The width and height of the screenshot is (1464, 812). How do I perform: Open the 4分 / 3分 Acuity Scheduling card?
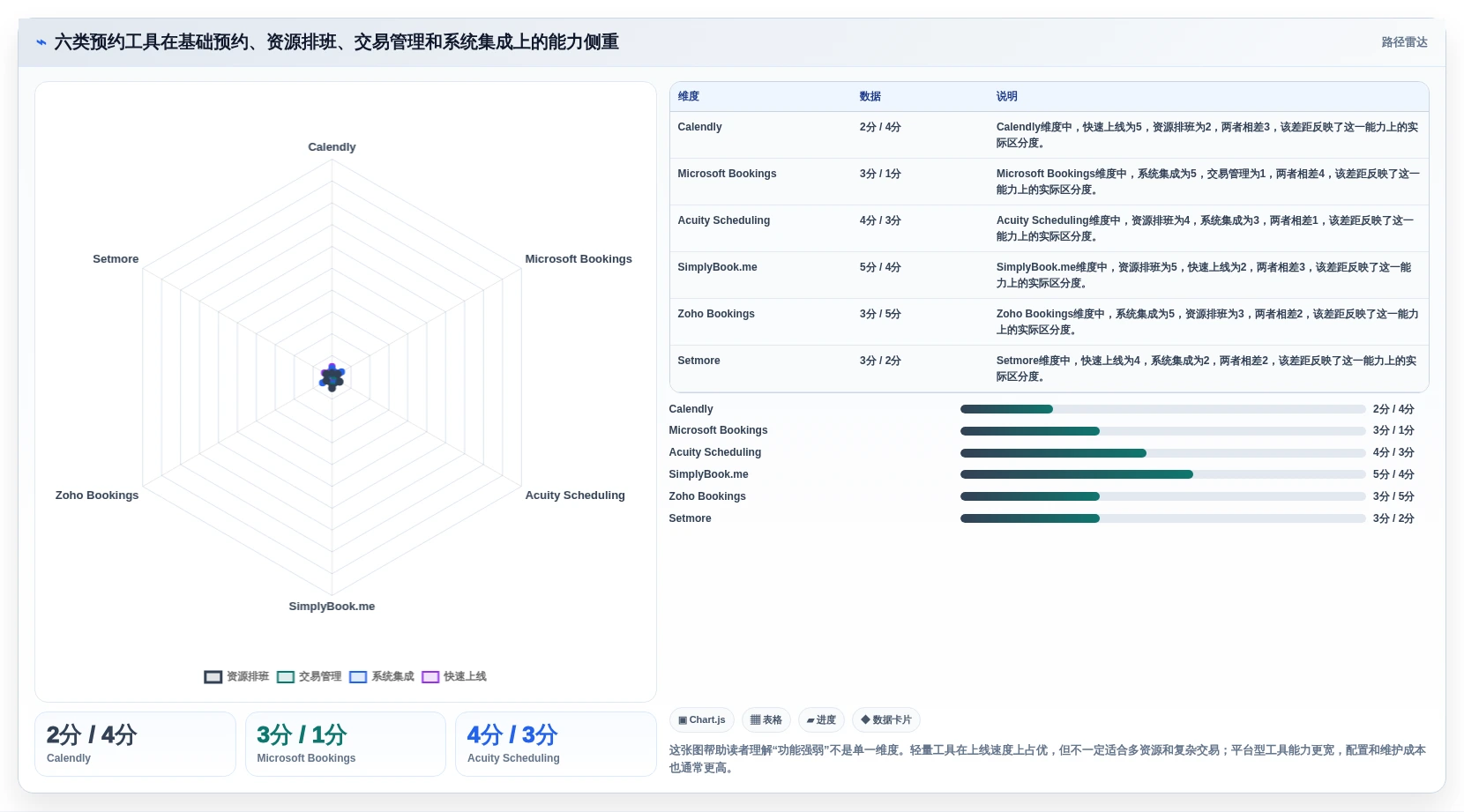[556, 744]
